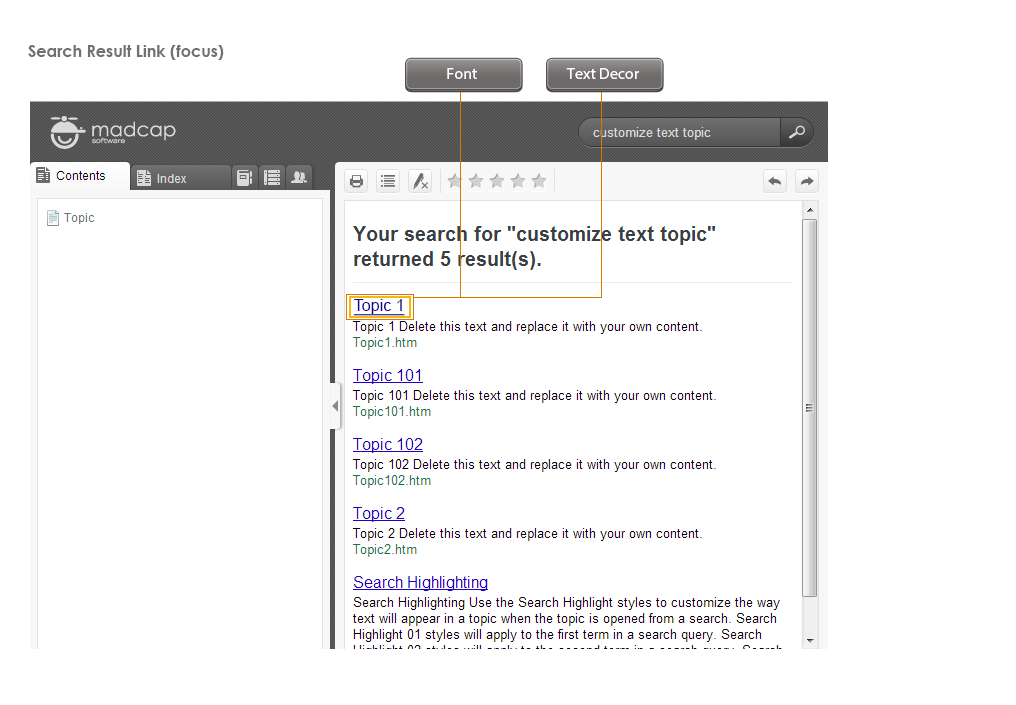The width and height of the screenshot is (1016, 705).
Task: Click the Topic 102 description text
Action: [535, 465]
